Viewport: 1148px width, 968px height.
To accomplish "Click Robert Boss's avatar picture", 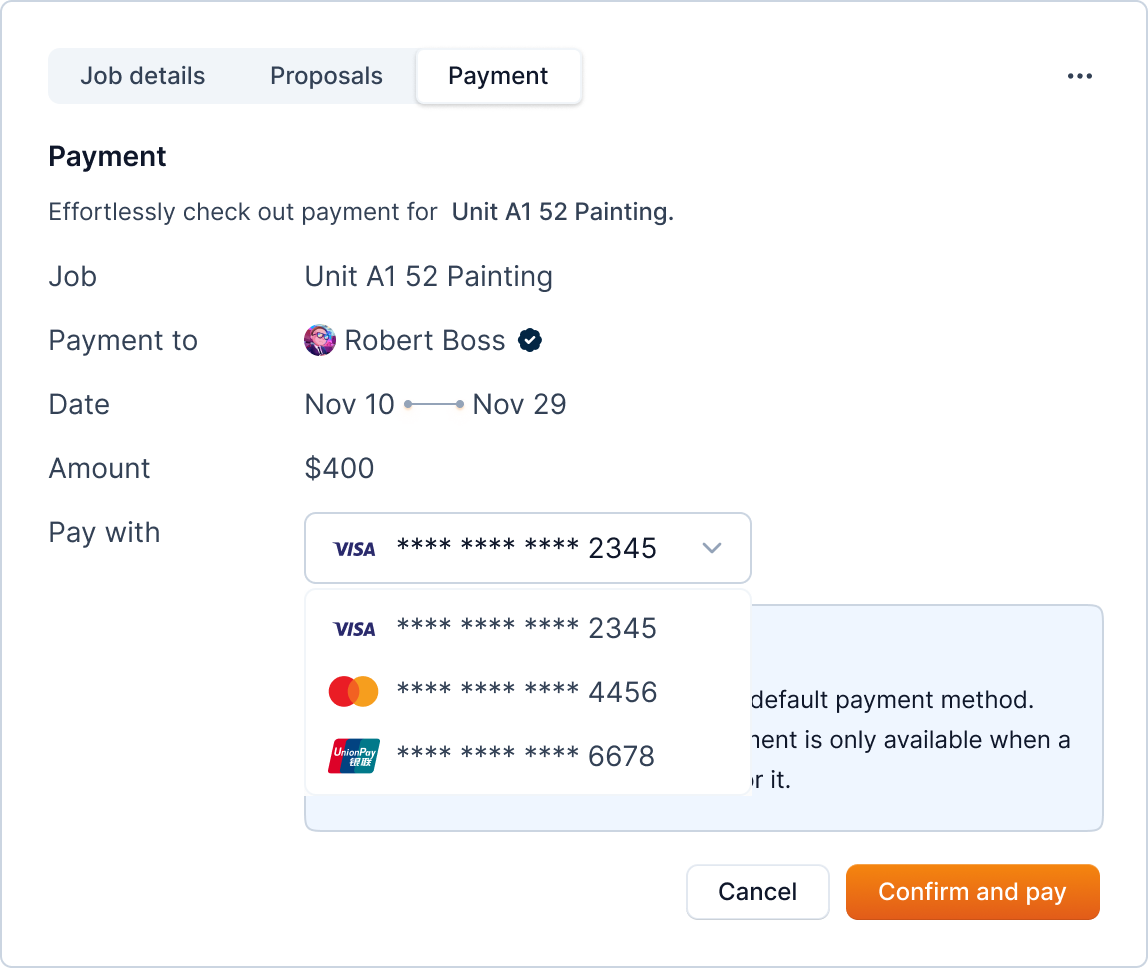I will 319,341.
